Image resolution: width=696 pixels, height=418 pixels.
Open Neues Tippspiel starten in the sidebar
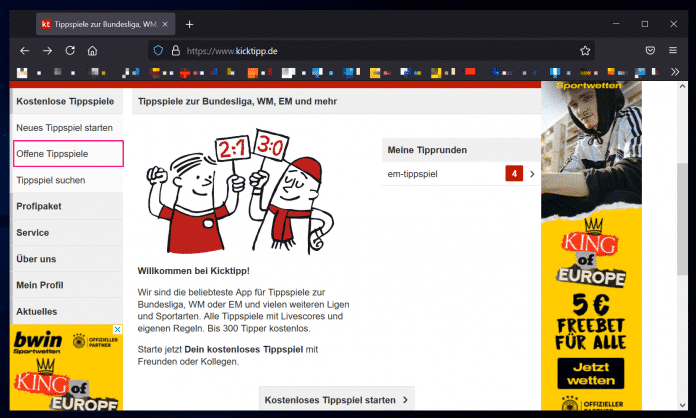tap(64, 128)
